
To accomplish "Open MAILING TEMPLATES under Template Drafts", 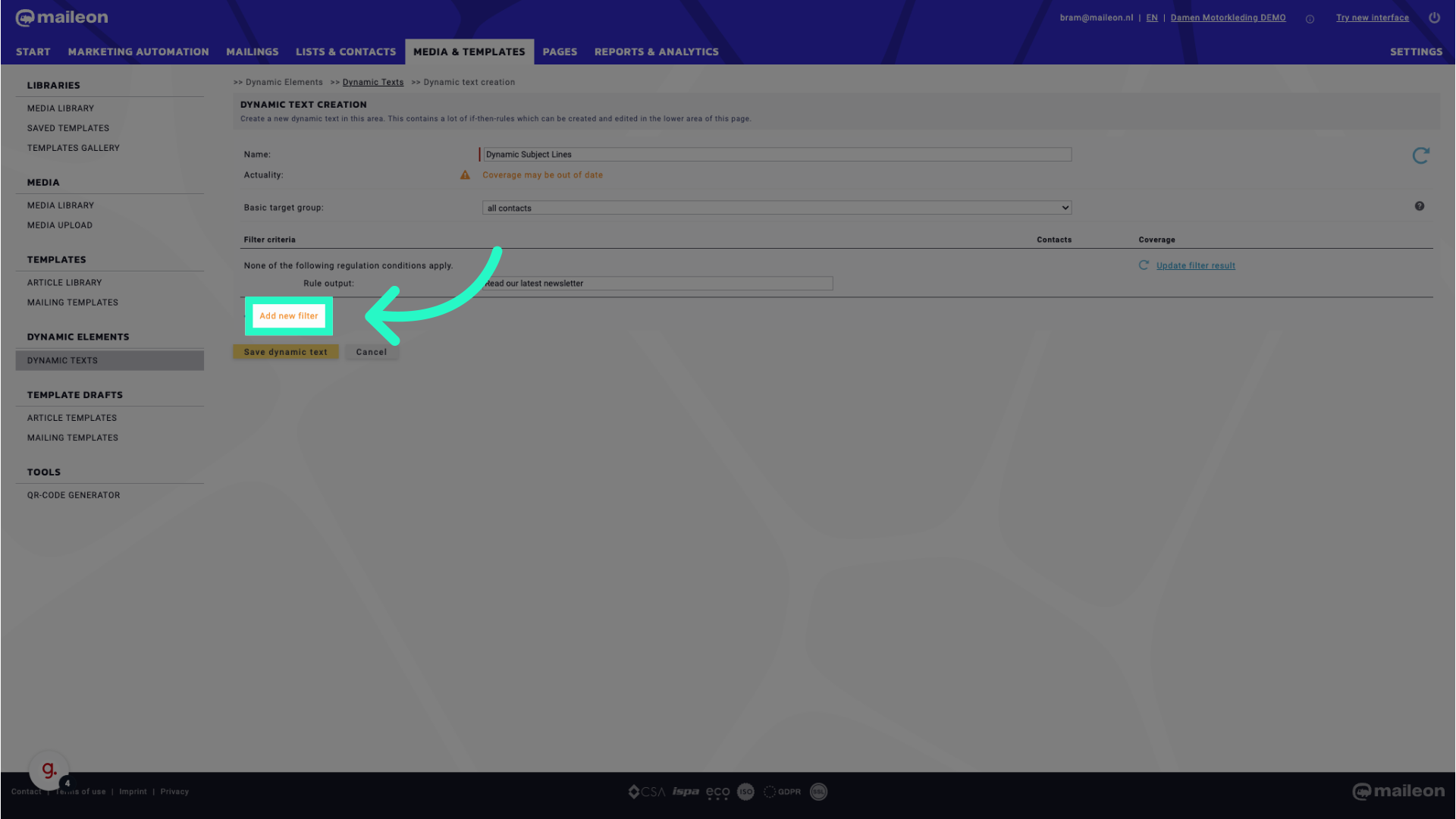I will click(x=73, y=438).
